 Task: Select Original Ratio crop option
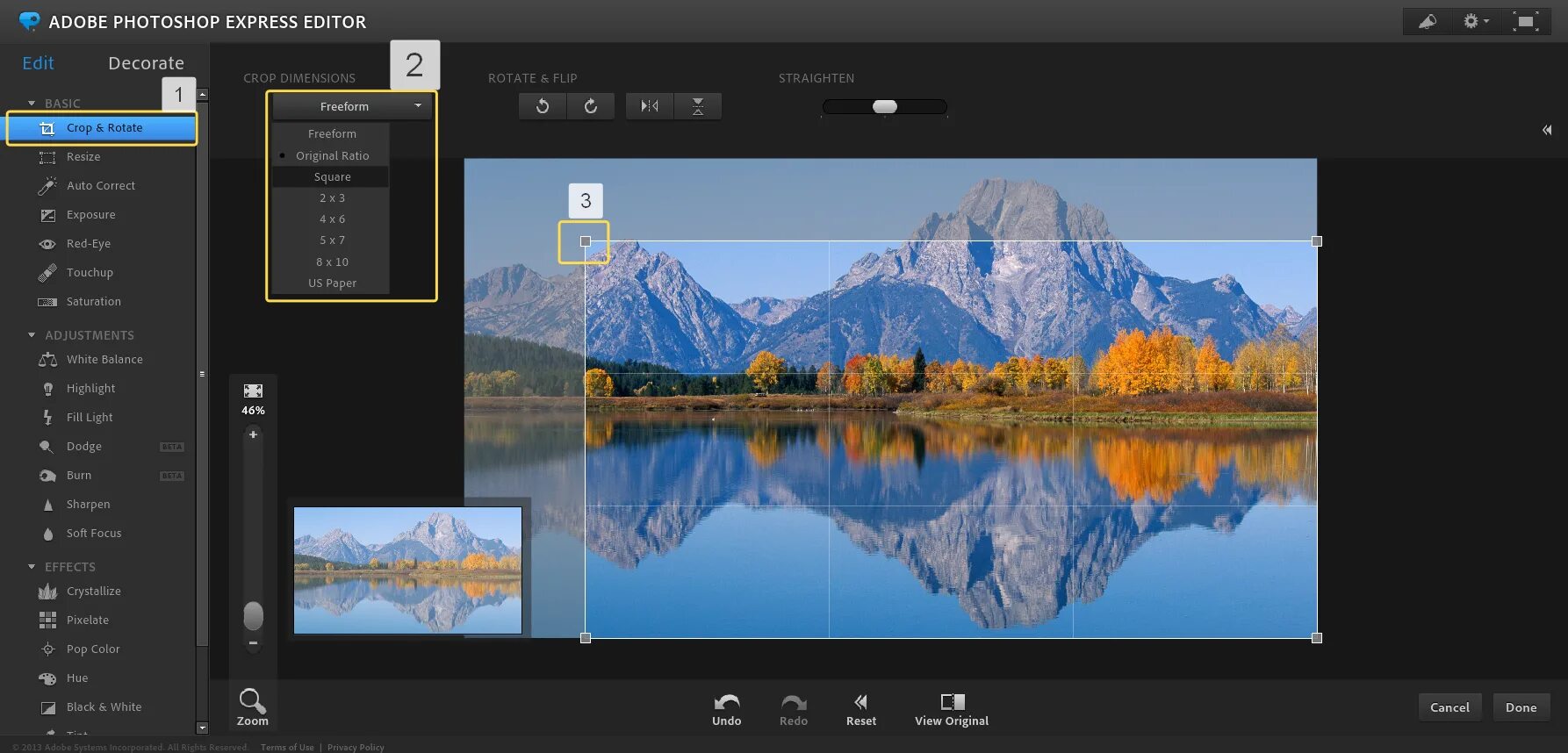coord(331,155)
